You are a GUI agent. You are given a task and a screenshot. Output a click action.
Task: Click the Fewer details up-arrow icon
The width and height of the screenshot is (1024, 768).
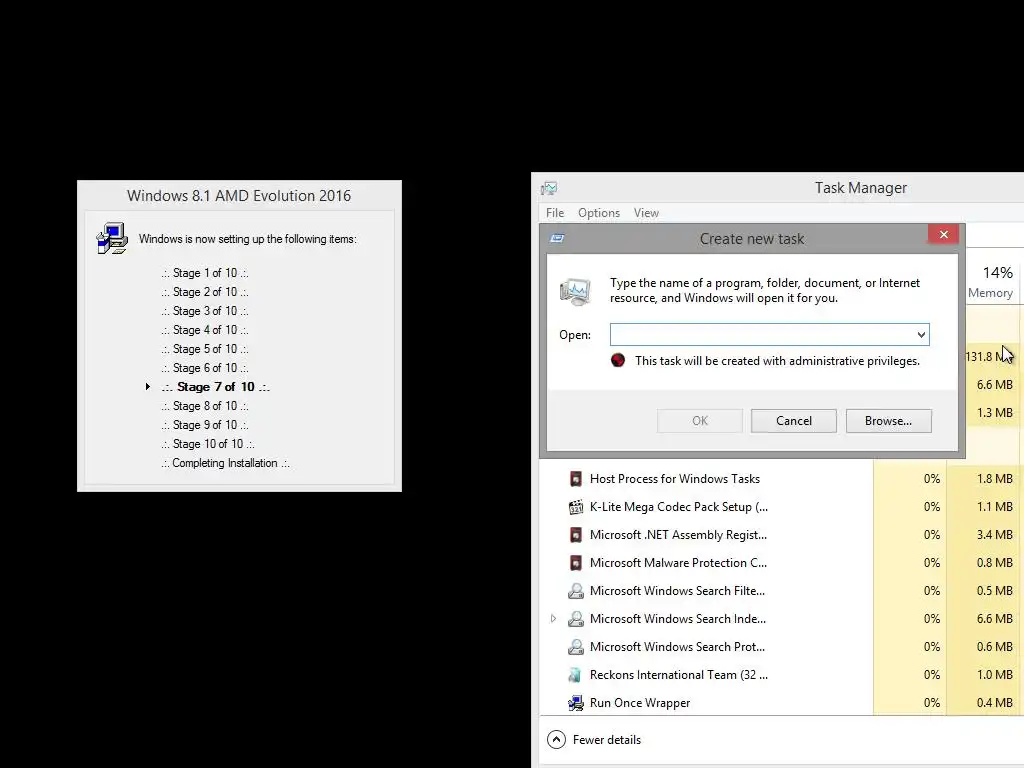[x=556, y=739]
